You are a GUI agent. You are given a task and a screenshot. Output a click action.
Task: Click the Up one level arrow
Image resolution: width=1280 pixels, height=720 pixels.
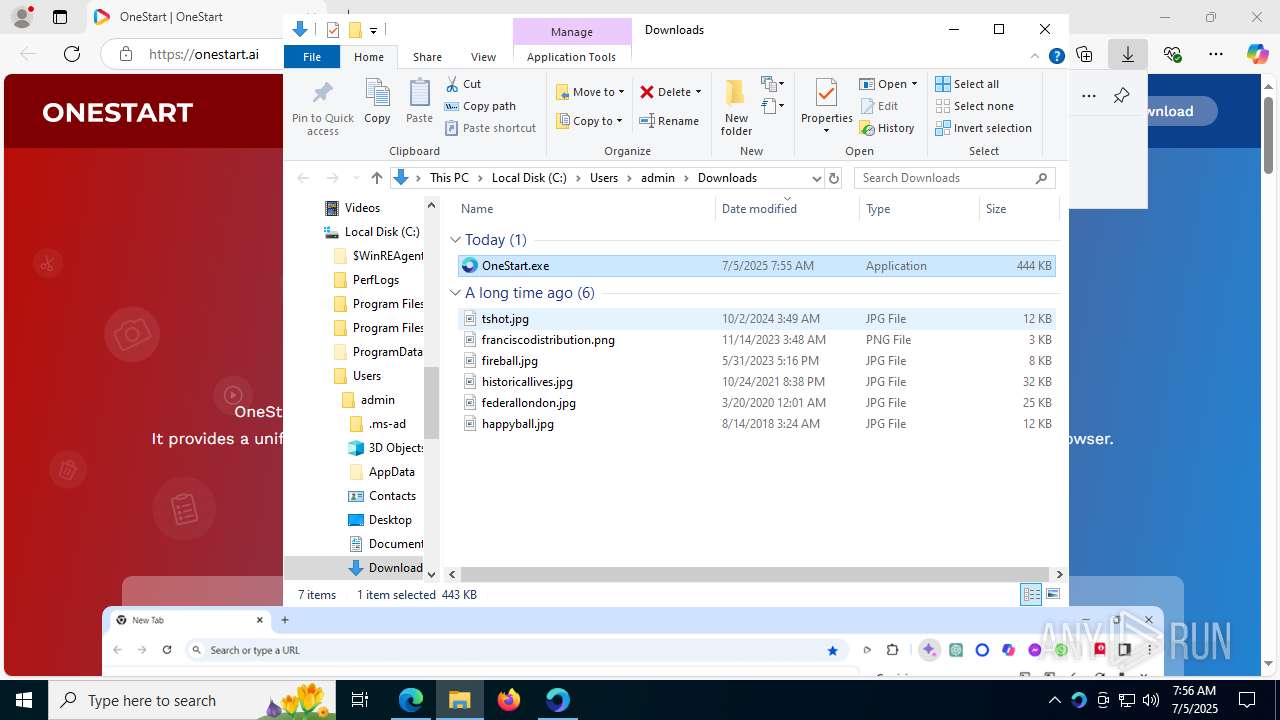coord(376,178)
